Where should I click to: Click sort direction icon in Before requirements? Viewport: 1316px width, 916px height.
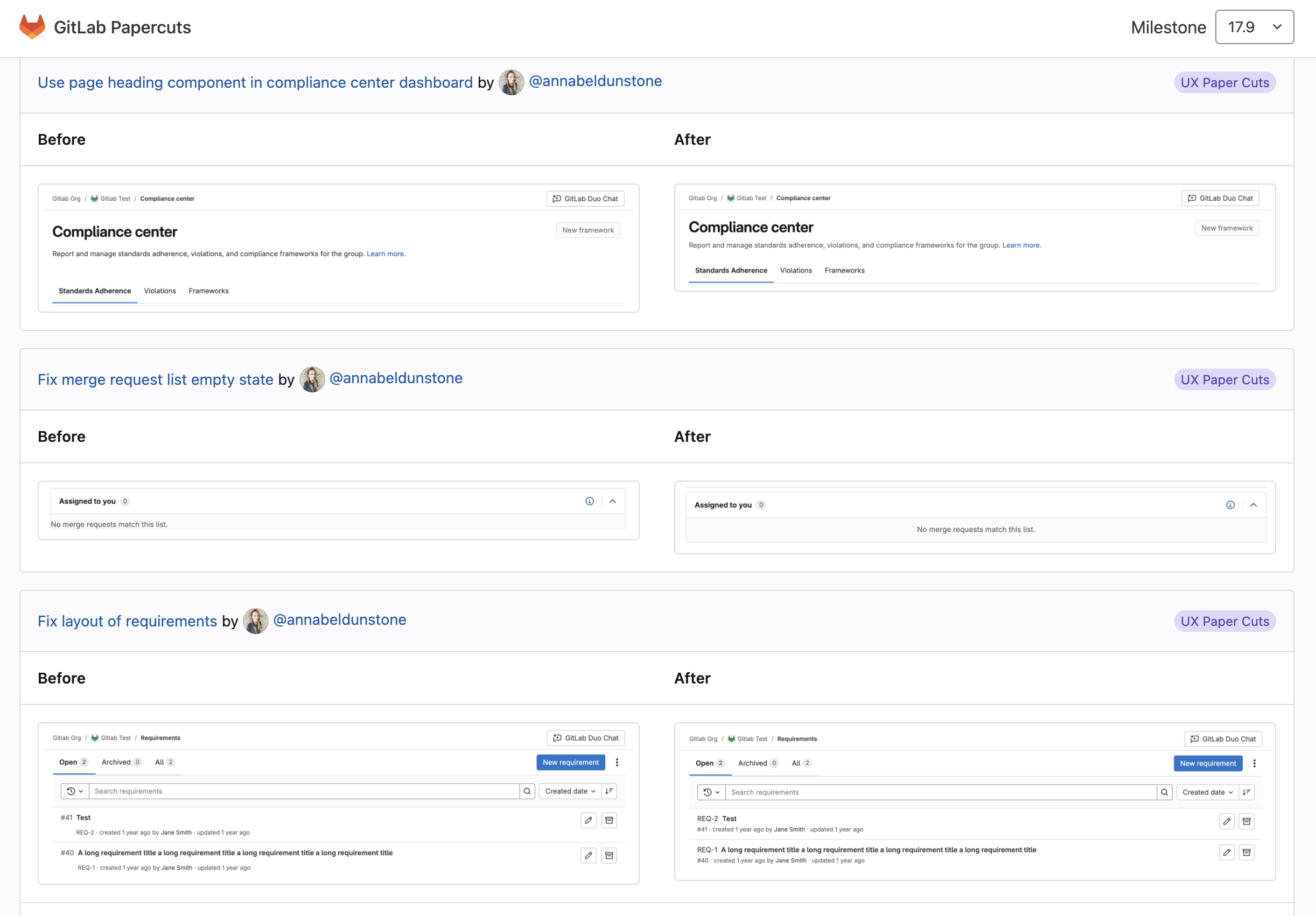point(608,791)
